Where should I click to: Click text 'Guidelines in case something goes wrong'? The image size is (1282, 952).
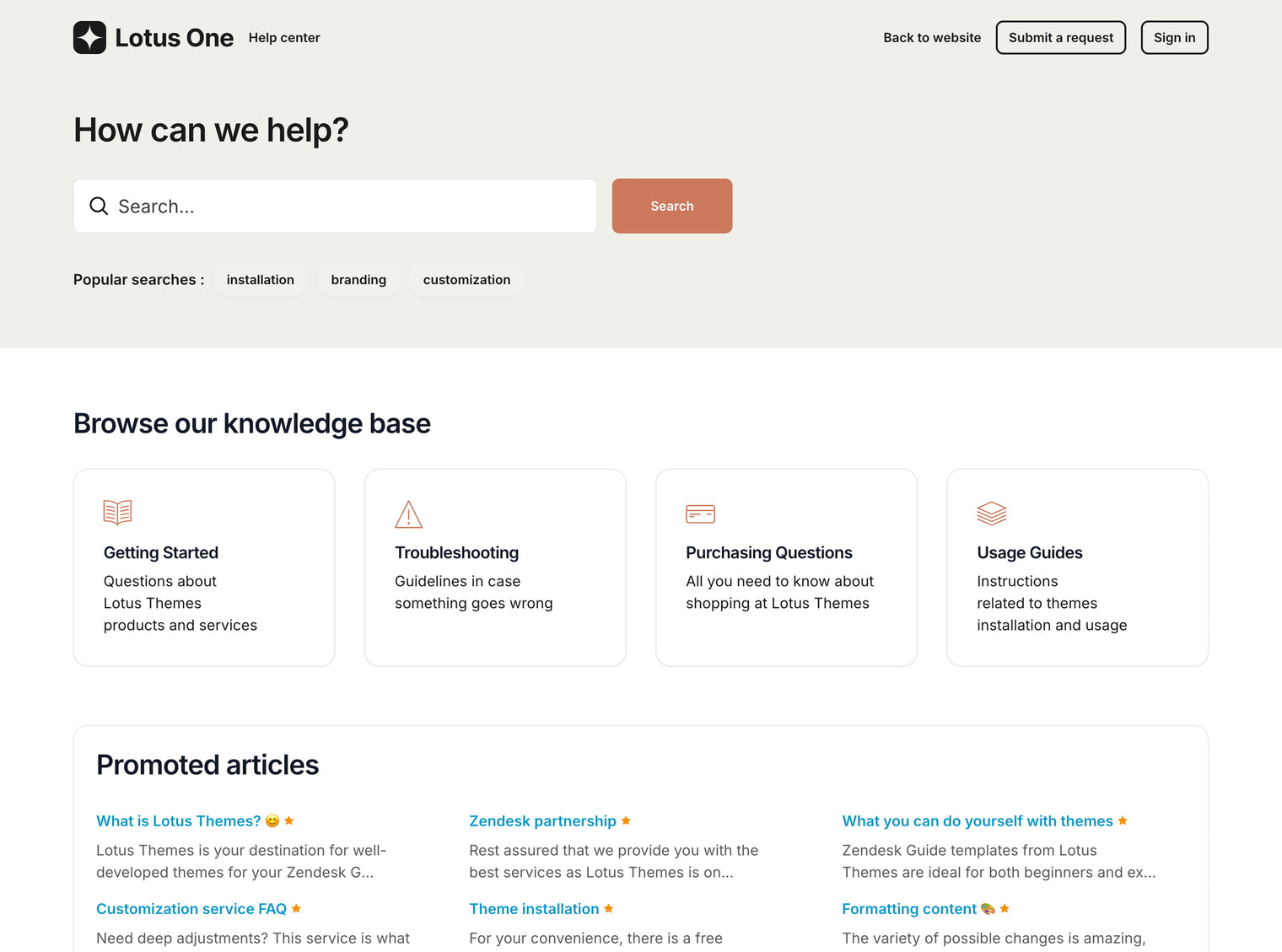[x=474, y=592]
